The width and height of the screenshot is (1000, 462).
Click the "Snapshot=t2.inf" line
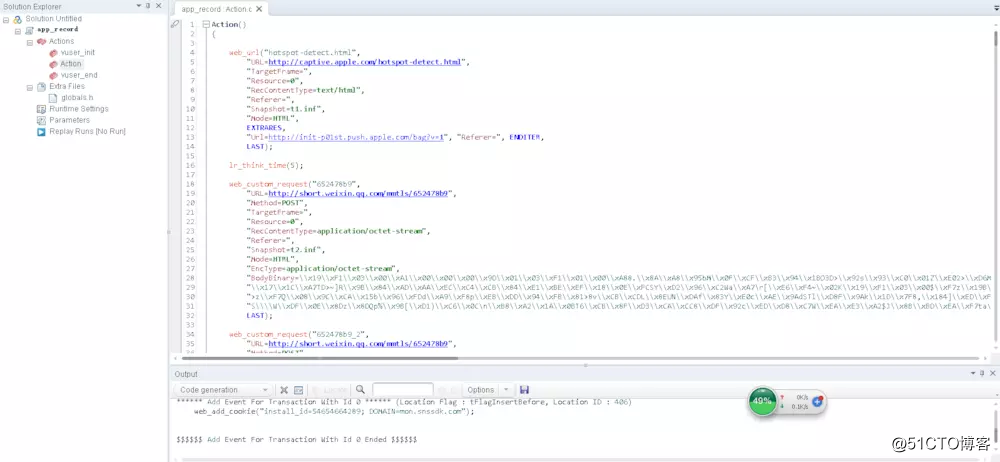tap(286, 250)
